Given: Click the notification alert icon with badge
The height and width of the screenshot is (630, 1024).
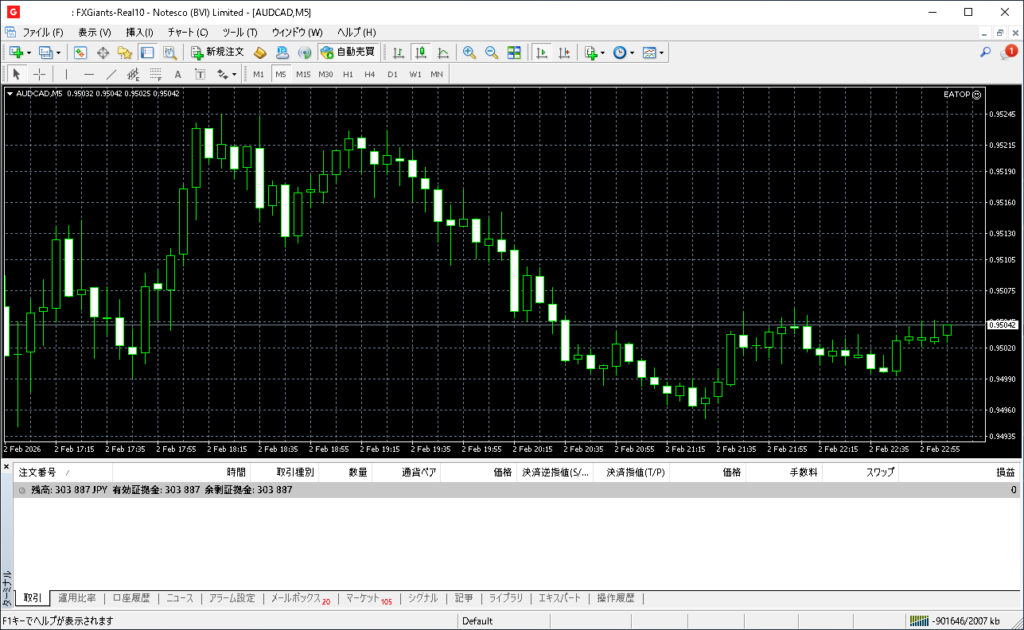Looking at the screenshot, I should click(x=1008, y=52).
